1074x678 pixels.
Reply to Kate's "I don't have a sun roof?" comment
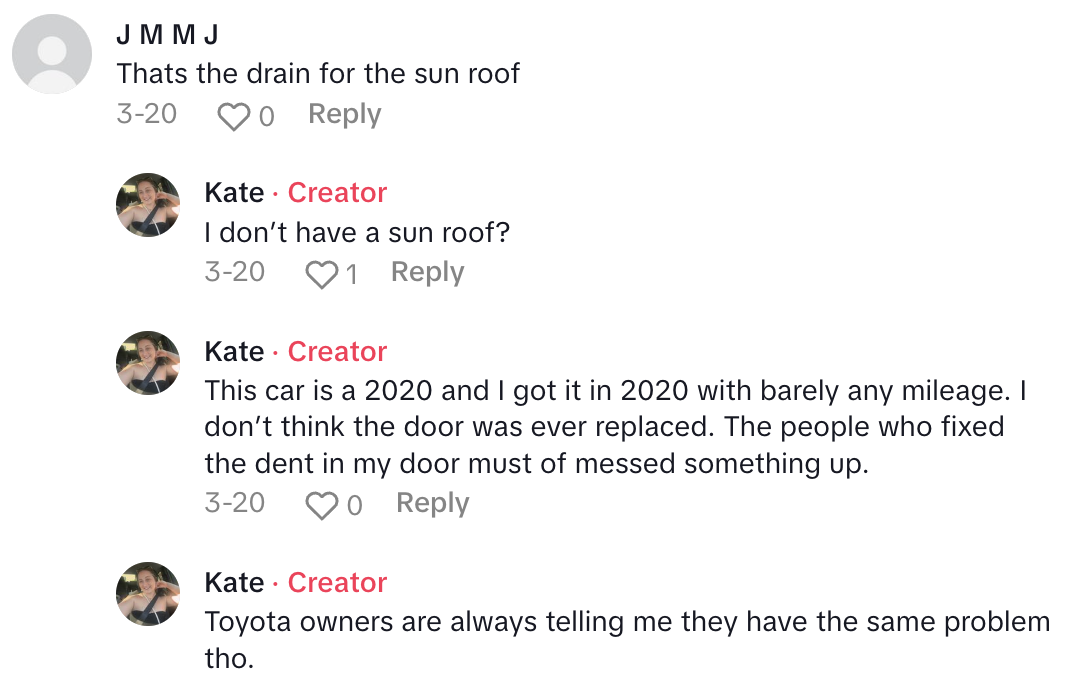tap(427, 272)
